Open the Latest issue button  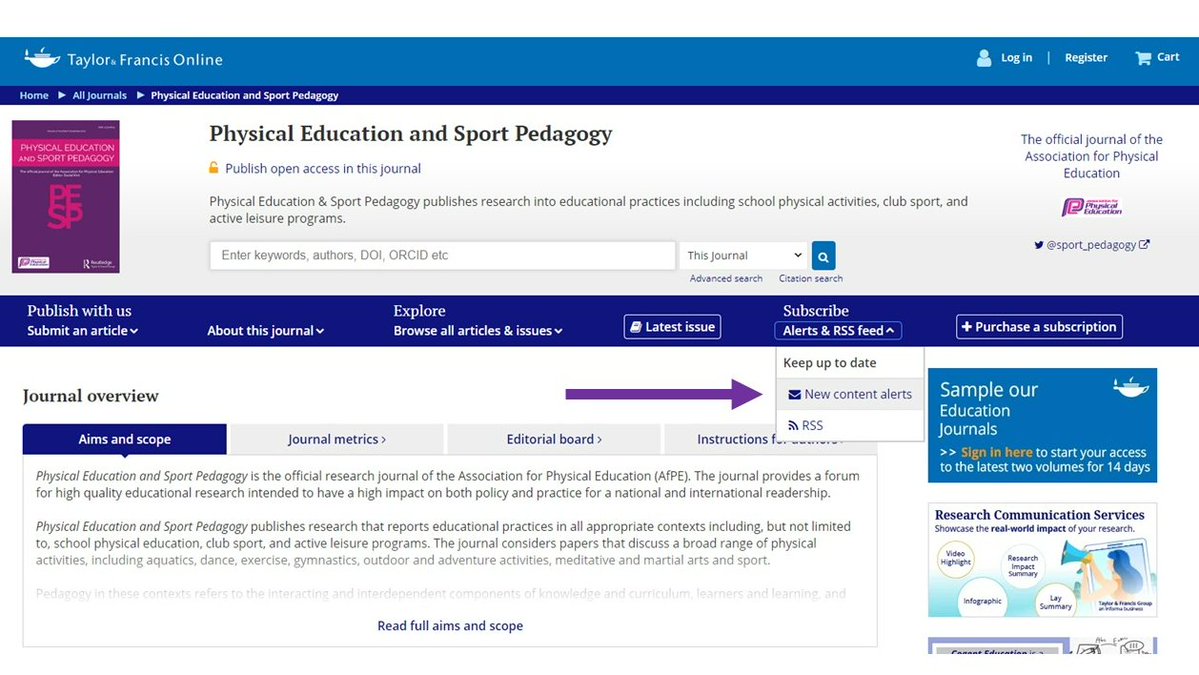[x=672, y=327]
